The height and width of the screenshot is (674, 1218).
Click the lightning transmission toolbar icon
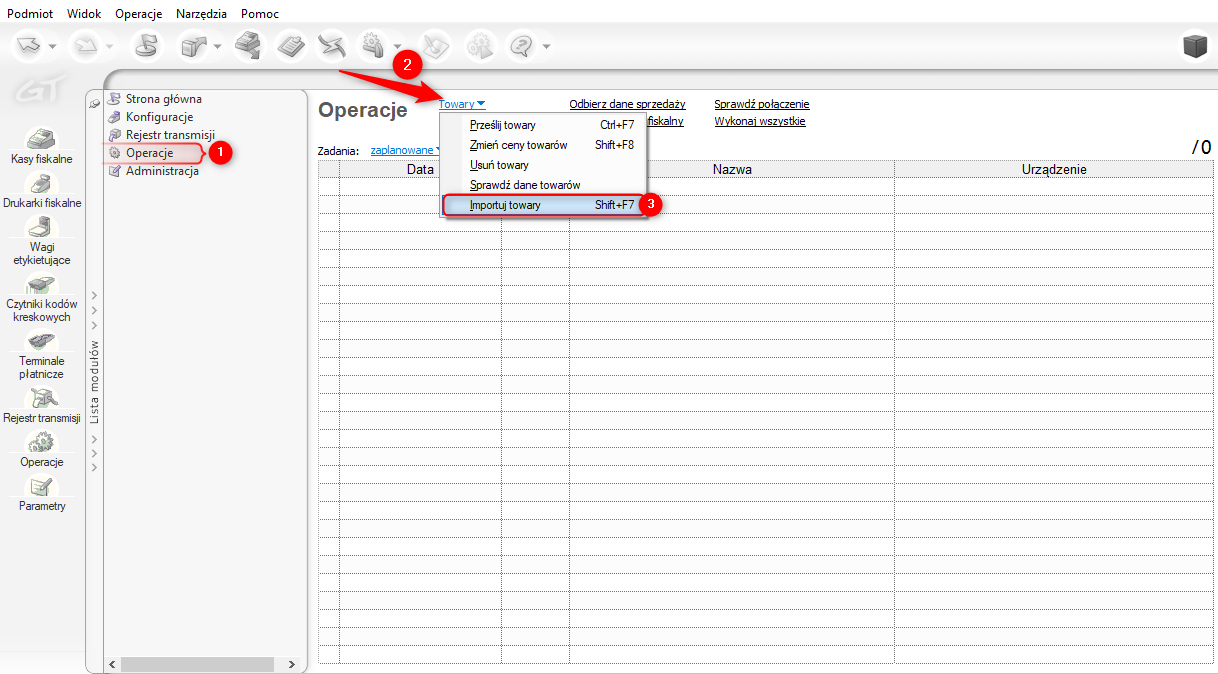pyautogui.click(x=331, y=45)
